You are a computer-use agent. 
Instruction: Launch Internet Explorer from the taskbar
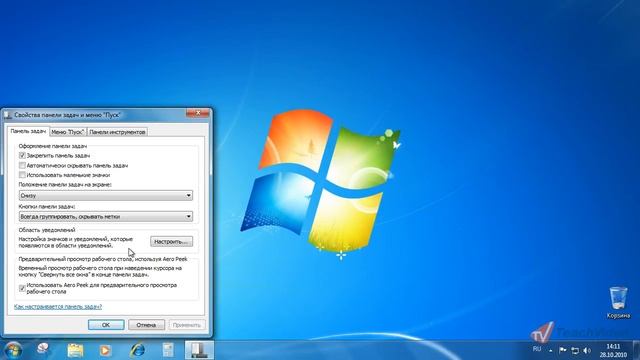tap(138, 350)
